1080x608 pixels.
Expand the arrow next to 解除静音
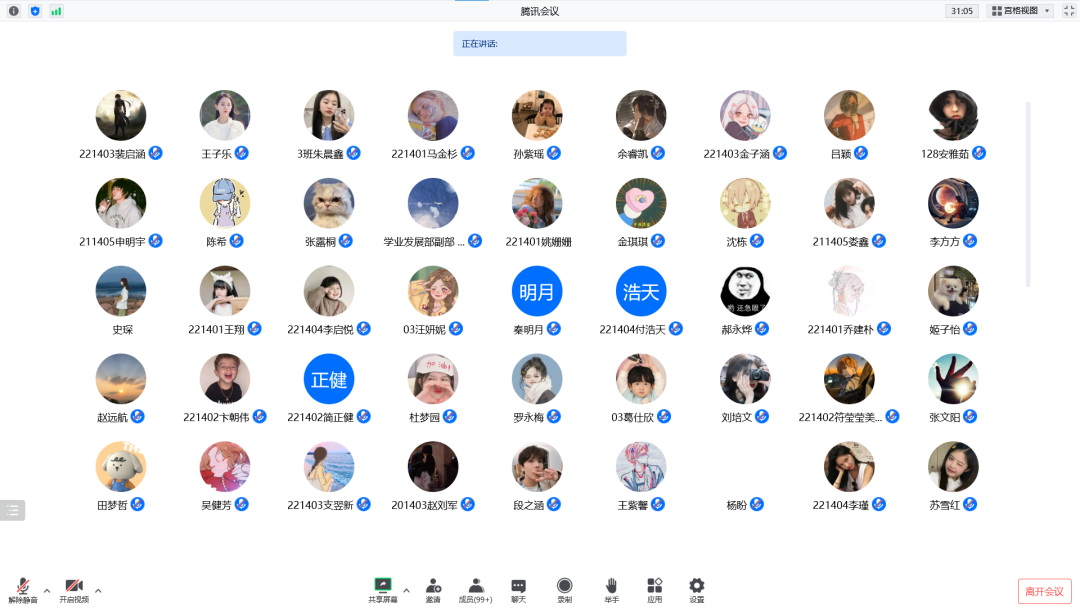pyautogui.click(x=47, y=590)
